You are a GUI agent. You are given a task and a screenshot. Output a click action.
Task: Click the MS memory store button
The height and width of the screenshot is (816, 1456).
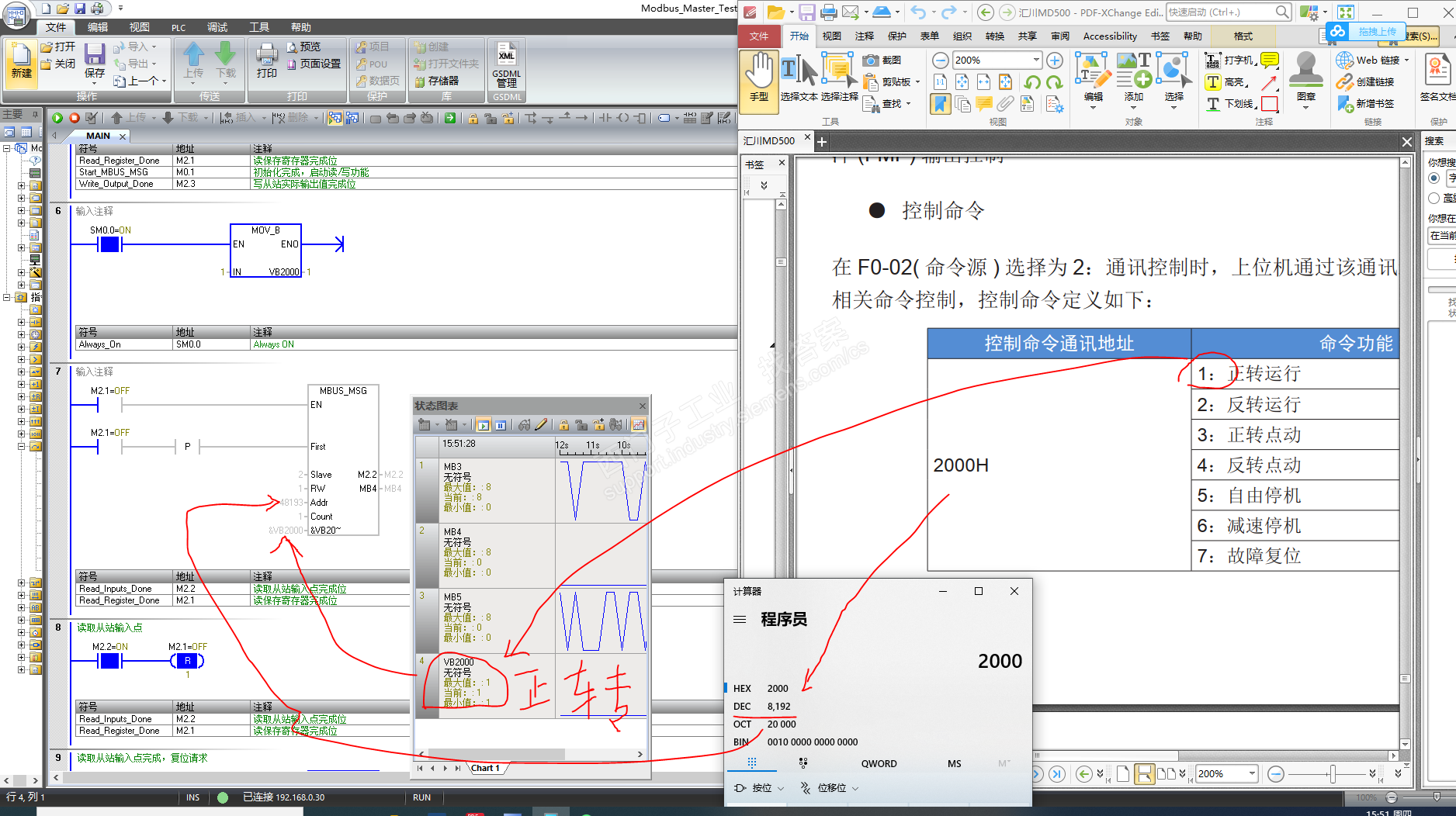click(955, 763)
